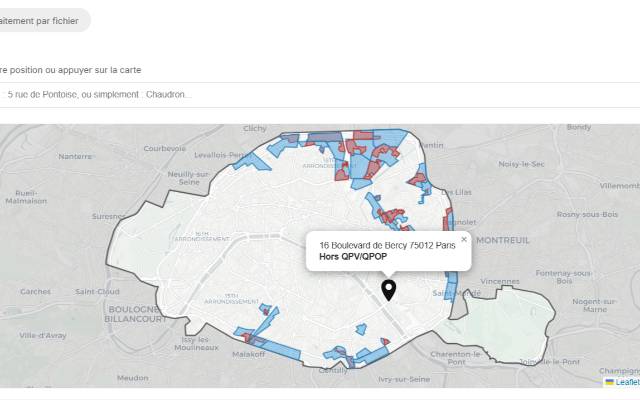Open the Leaflet attribution link

point(627,381)
